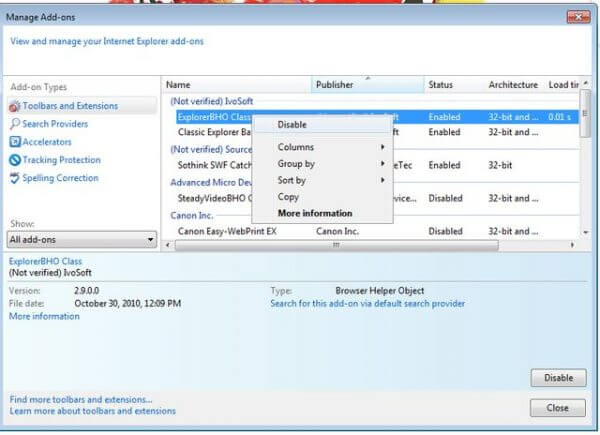Click Search for this add-on via default provider
This screenshot has width=600, height=435.
(x=367, y=304)
